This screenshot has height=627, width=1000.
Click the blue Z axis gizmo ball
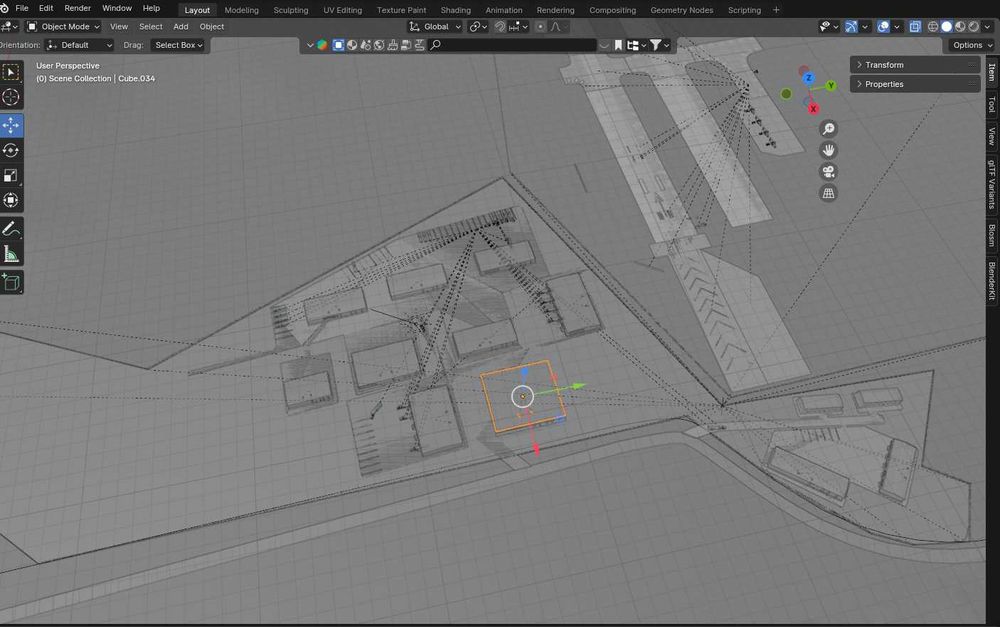(809, 78)
